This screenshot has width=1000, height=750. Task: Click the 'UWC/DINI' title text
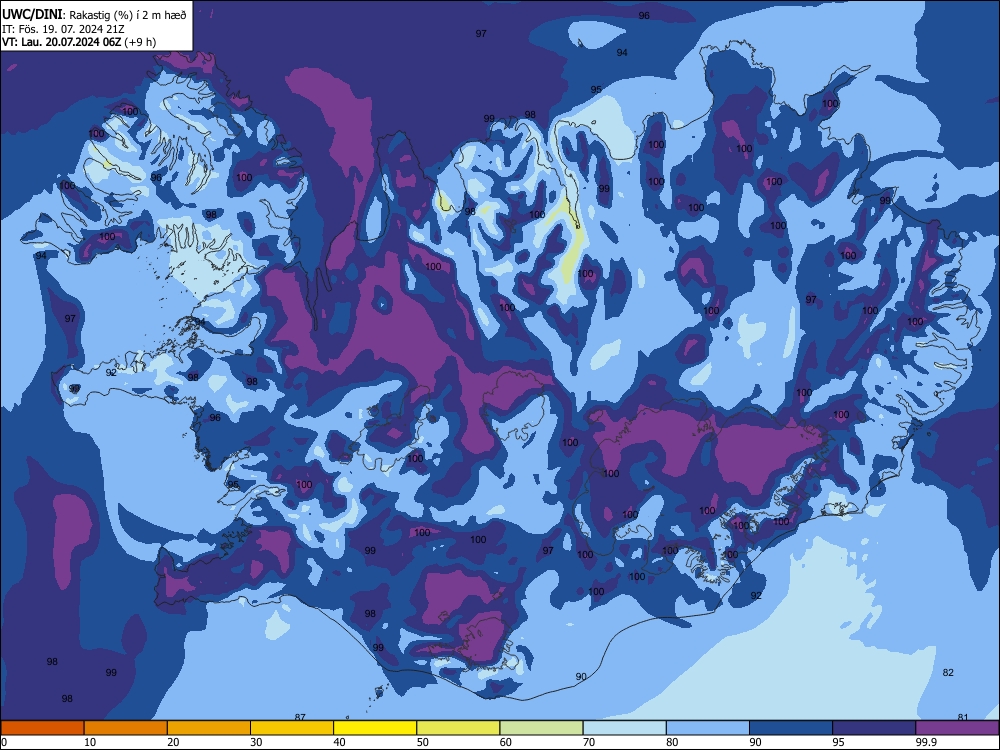point(33,14)
